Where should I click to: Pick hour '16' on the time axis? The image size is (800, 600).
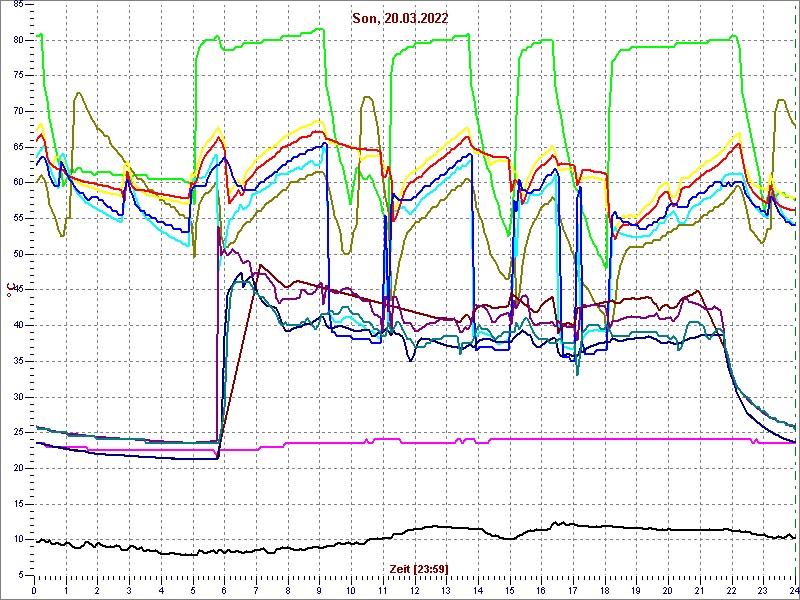tap(541, 589)
